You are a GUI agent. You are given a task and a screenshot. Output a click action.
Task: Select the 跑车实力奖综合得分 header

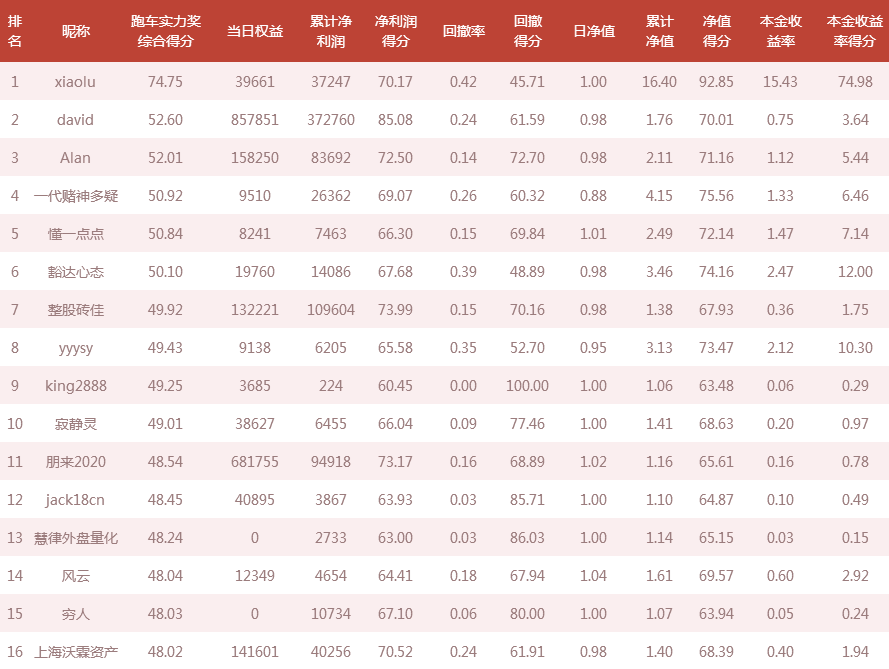[166, 31]
